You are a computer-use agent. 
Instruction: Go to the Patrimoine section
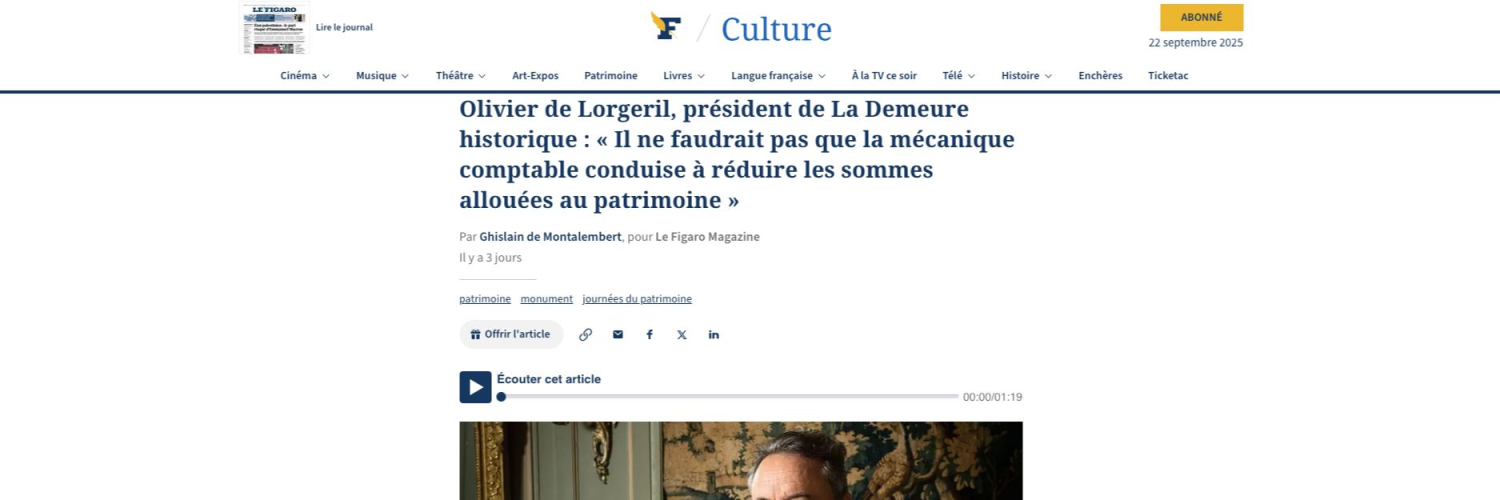tap(611, 76)
